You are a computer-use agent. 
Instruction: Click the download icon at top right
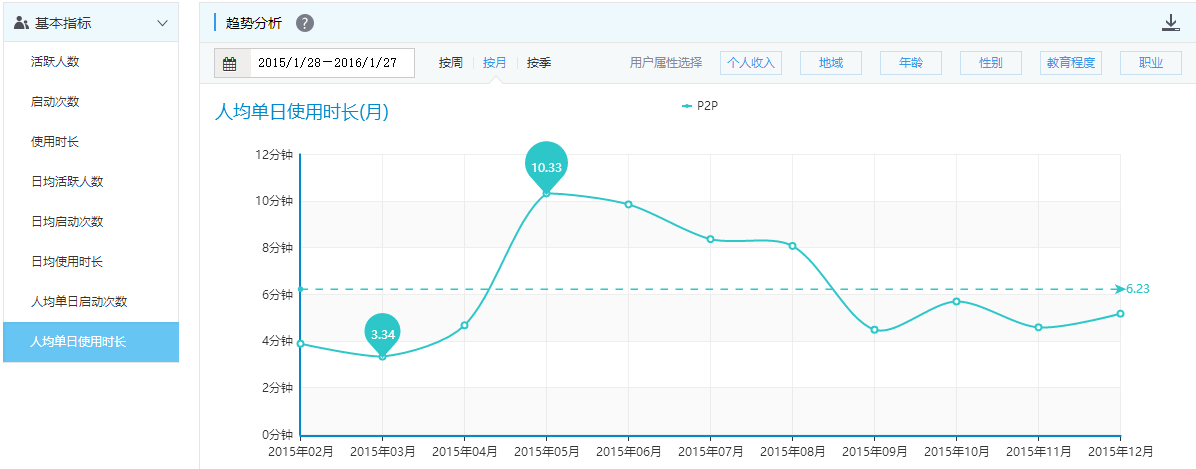(1171, 23)
